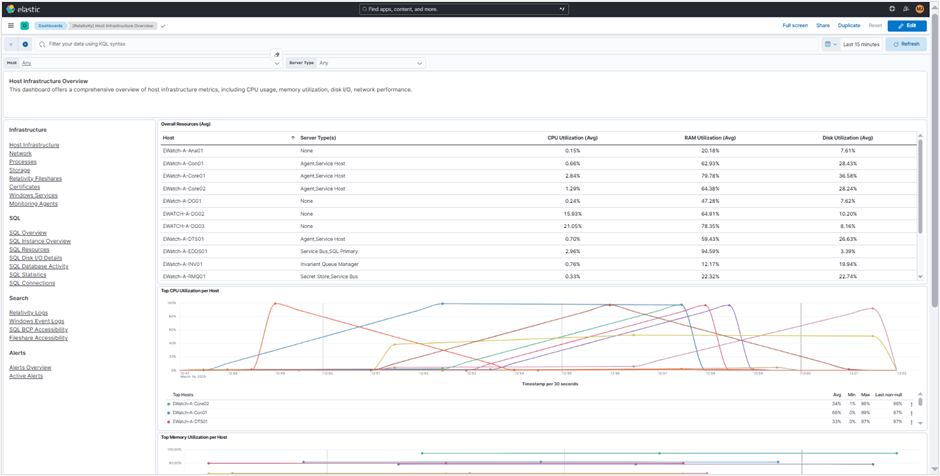Screen dimensions: 940x476
Task: Click the Dashboards breadcrumb
Action: tap(50, 25)
